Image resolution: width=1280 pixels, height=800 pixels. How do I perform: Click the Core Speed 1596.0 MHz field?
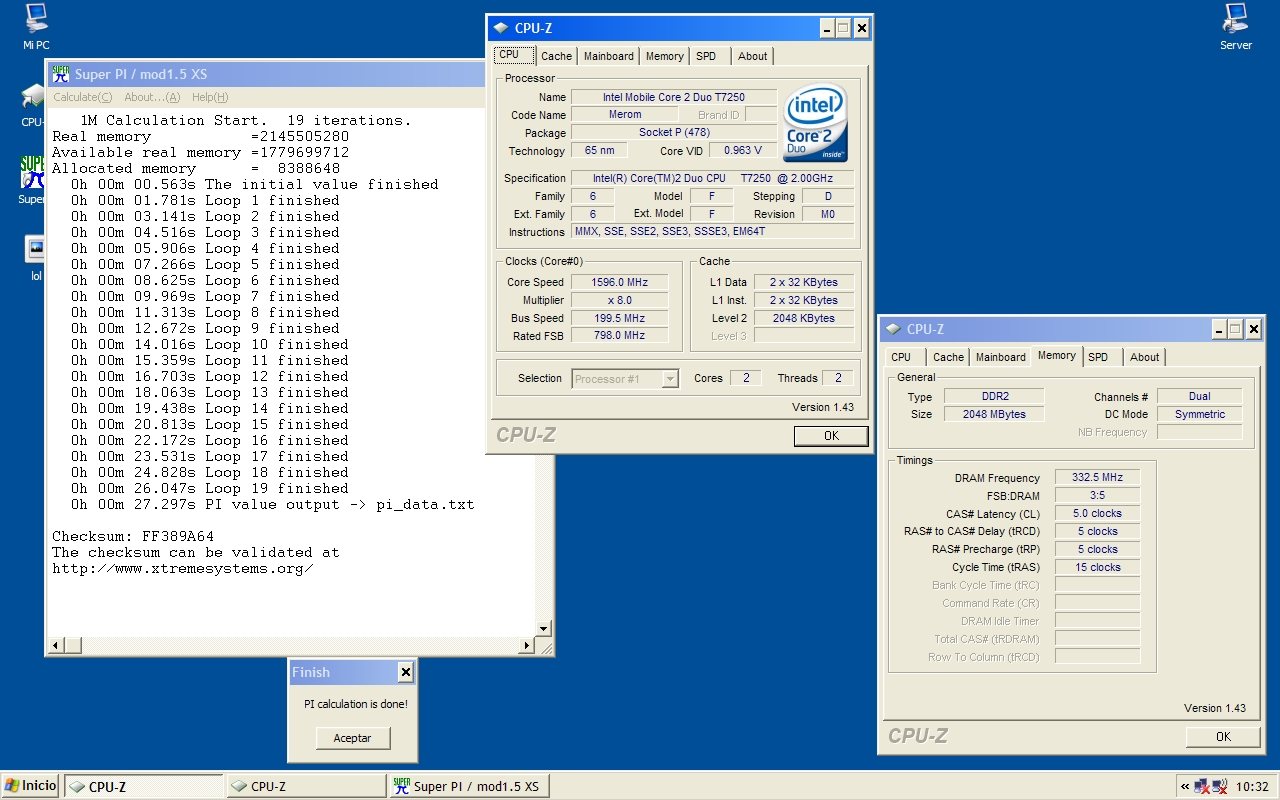click(619, 282)
